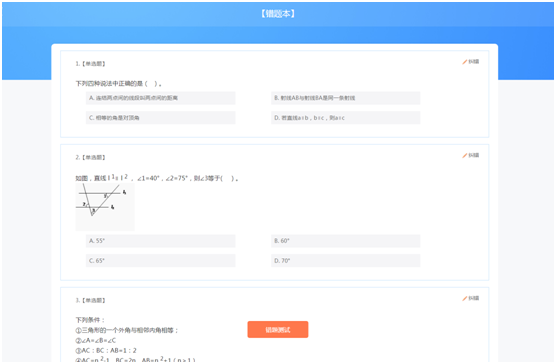Screen dimensions: 556x364
Task: Click the 【错题本】 page title
Action: click(278, 13)
